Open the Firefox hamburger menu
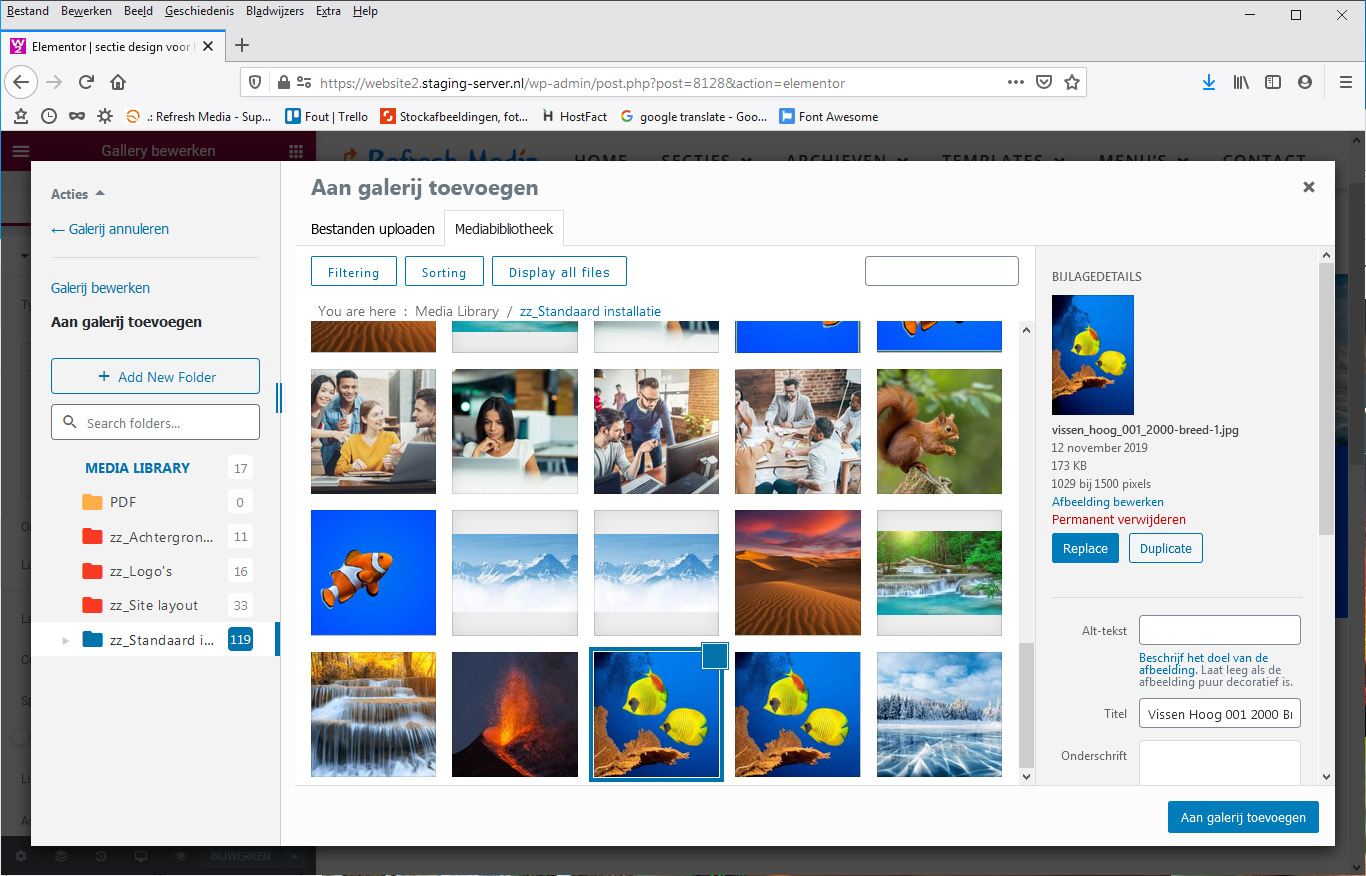Viewport: 1366px width, 876px height. [1345, 82]
